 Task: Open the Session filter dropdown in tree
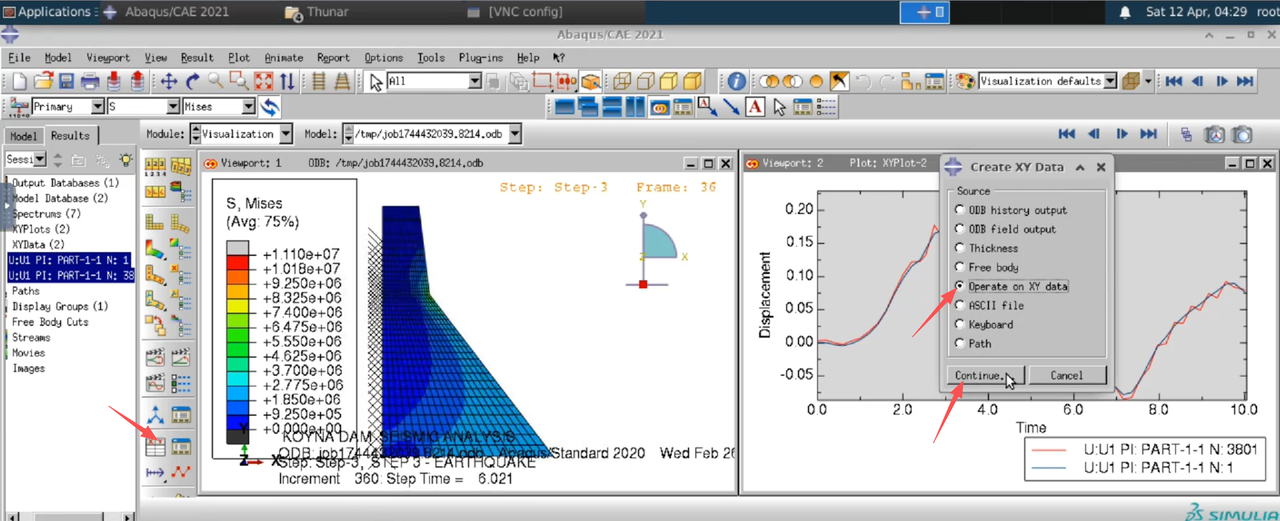click(x=40, y=159)
